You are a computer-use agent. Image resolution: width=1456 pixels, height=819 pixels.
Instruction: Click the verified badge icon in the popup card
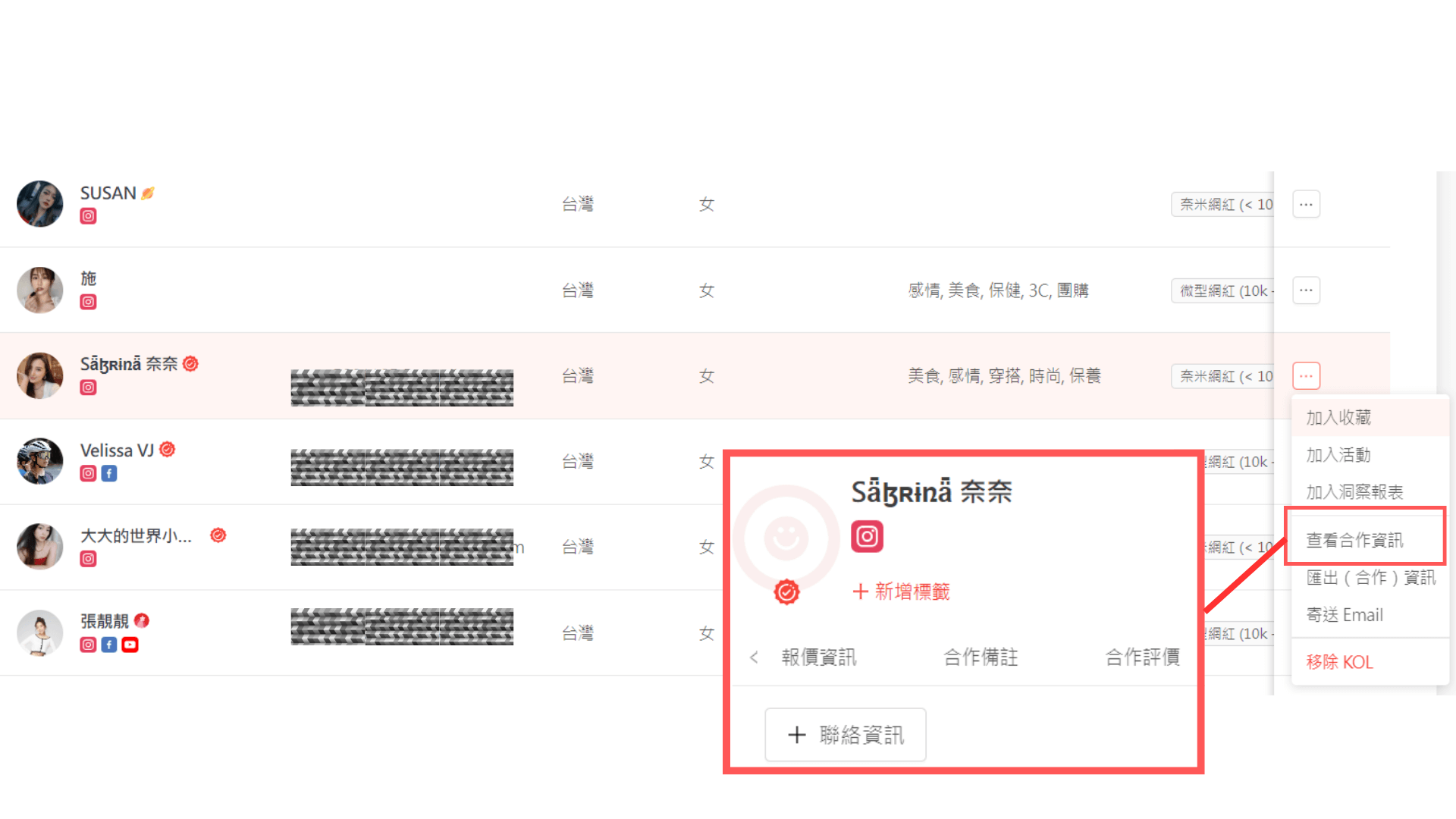787,591
